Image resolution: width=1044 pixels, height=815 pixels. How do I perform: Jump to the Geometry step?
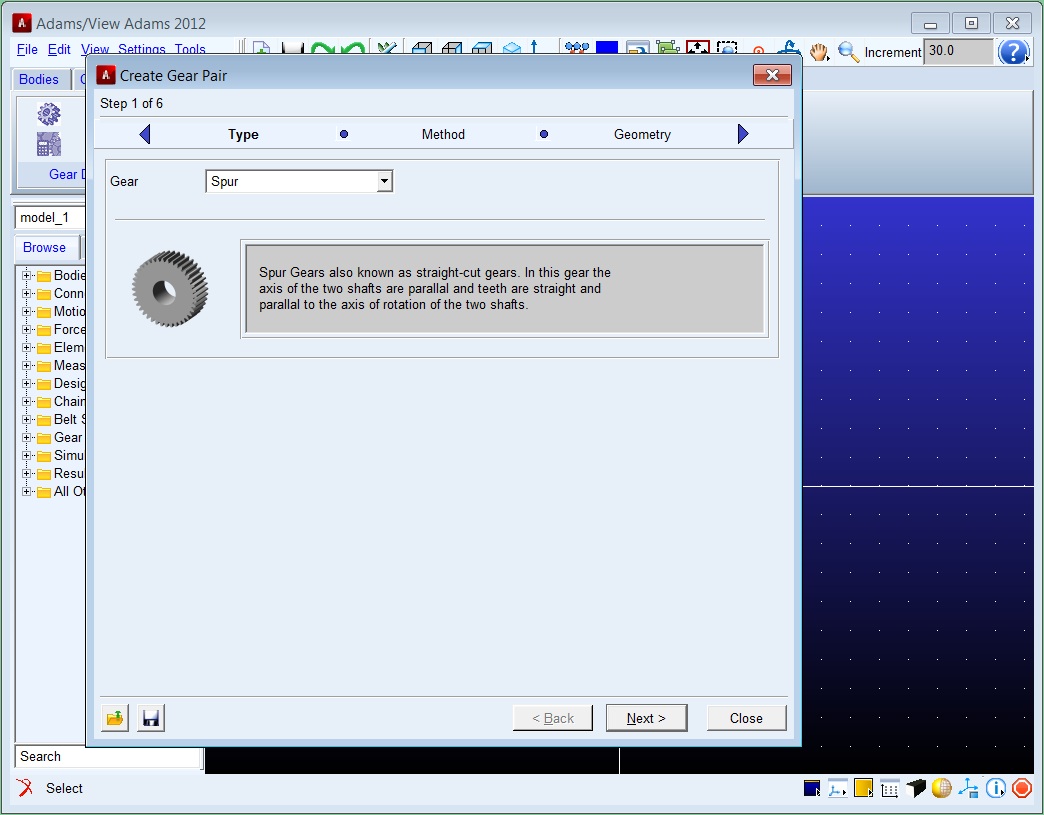click(642, 134)
